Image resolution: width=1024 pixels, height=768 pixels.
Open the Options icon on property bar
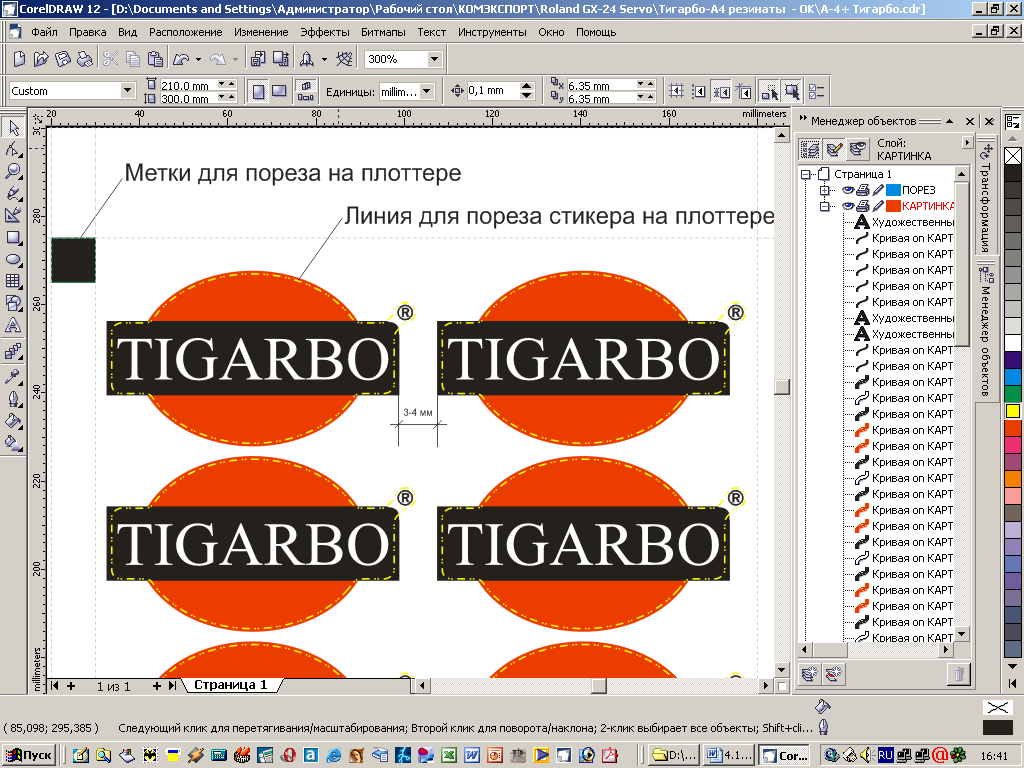[816, 91]
